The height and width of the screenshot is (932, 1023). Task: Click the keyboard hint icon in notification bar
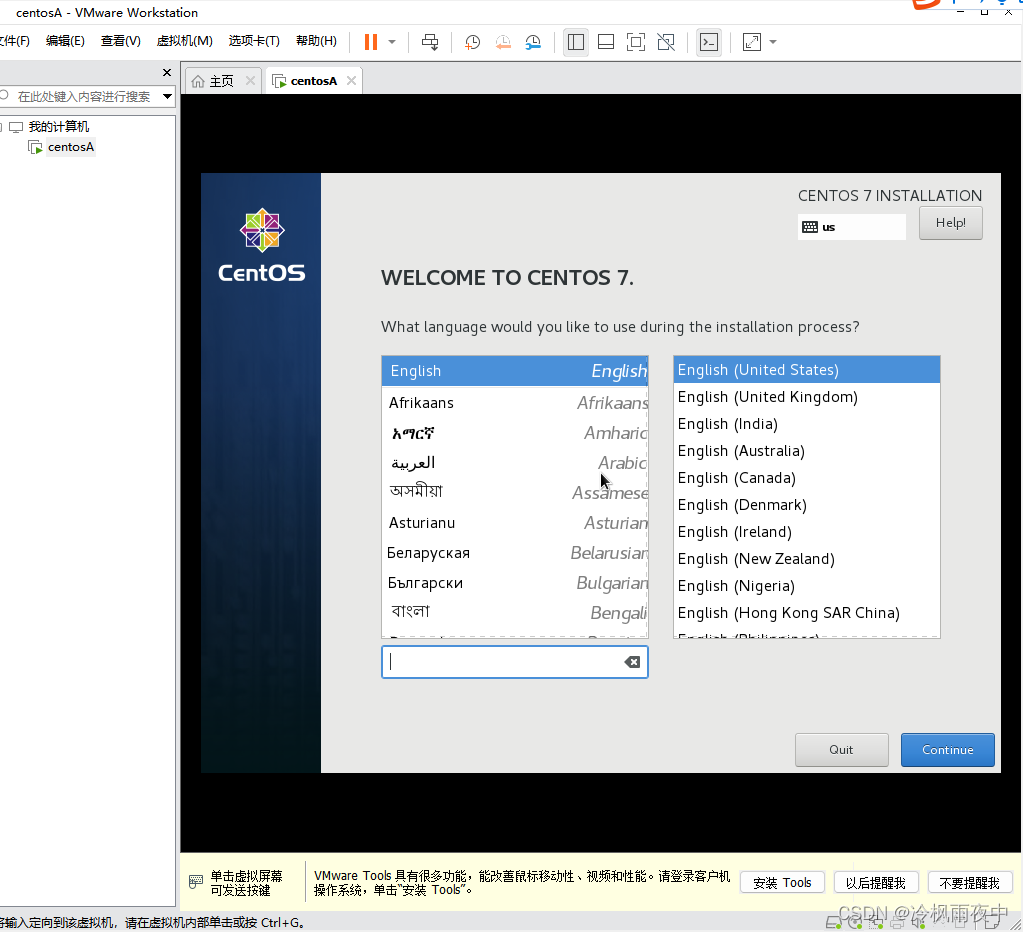pos(196,882)
